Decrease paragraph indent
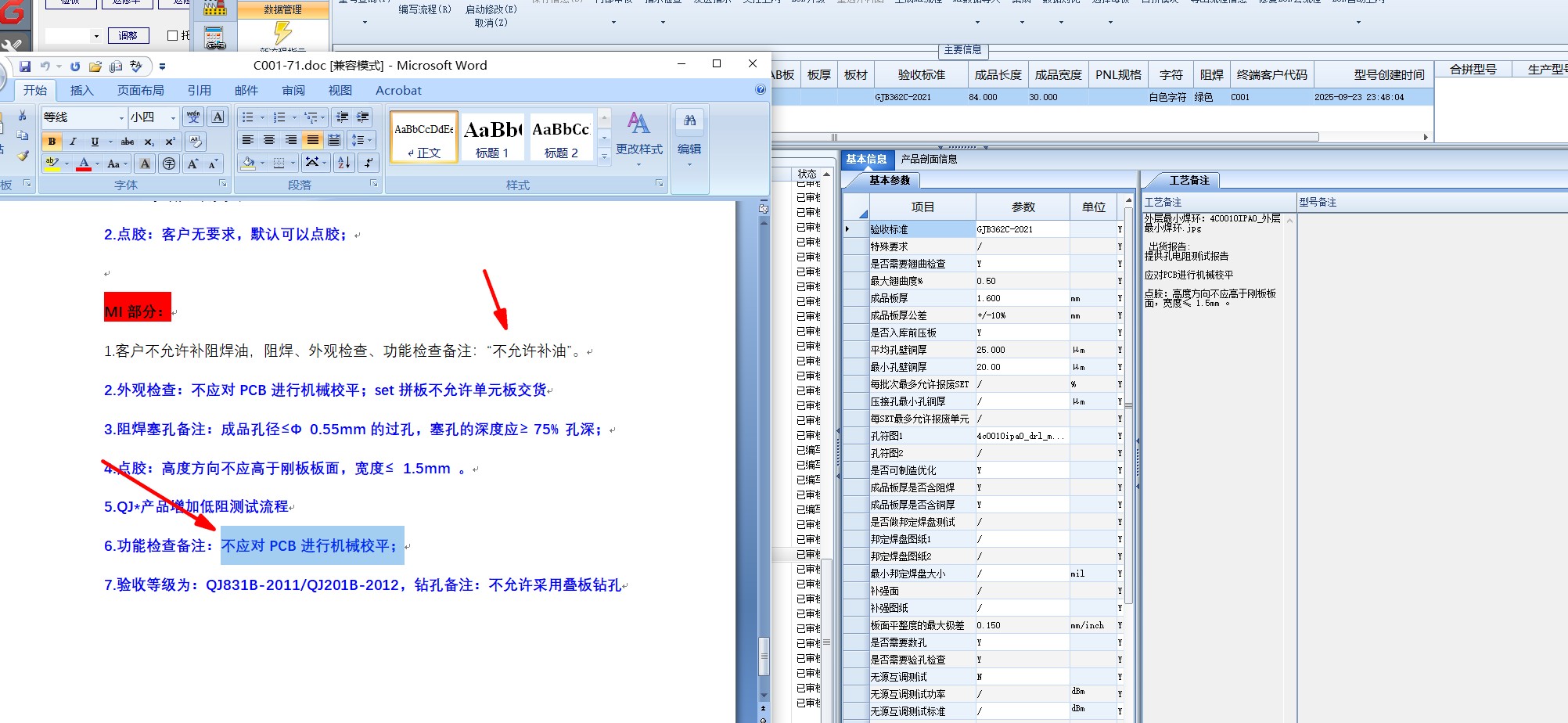Screen dimensions: 1568x723 [x=342, y=117]
